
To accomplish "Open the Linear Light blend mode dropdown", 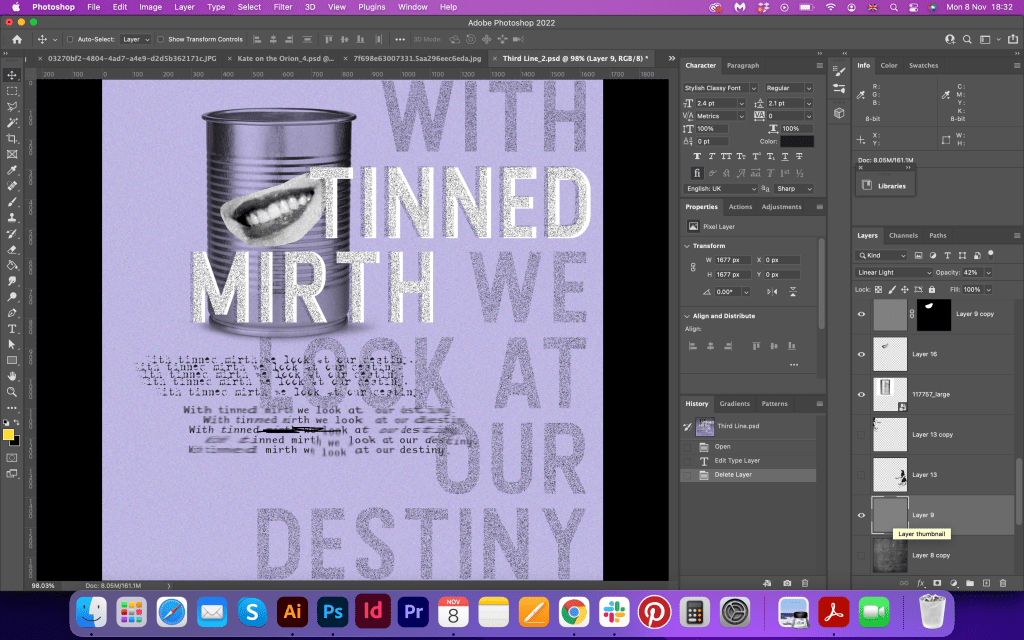I will (x=894, y=272).
